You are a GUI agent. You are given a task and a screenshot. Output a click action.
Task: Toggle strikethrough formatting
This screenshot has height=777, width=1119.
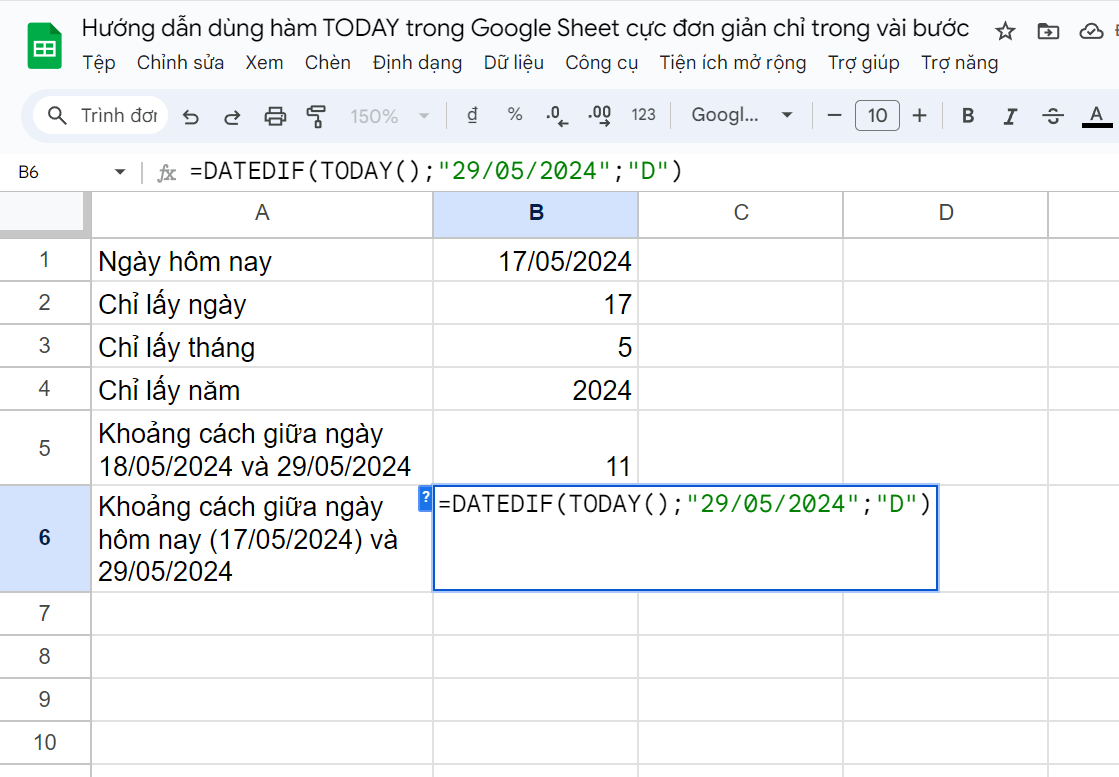pos(1053,115)
